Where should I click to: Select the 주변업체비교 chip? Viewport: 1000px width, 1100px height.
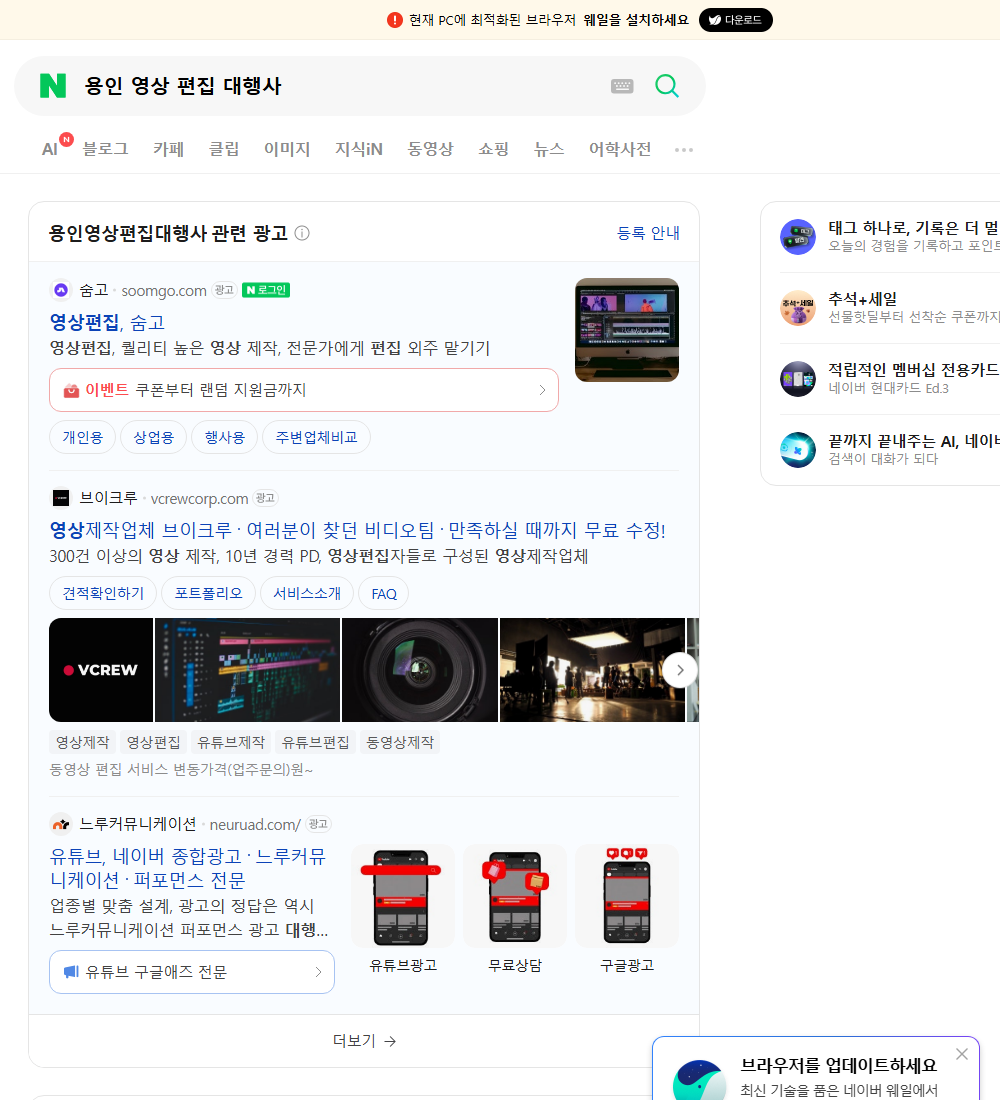coord(316,438)
